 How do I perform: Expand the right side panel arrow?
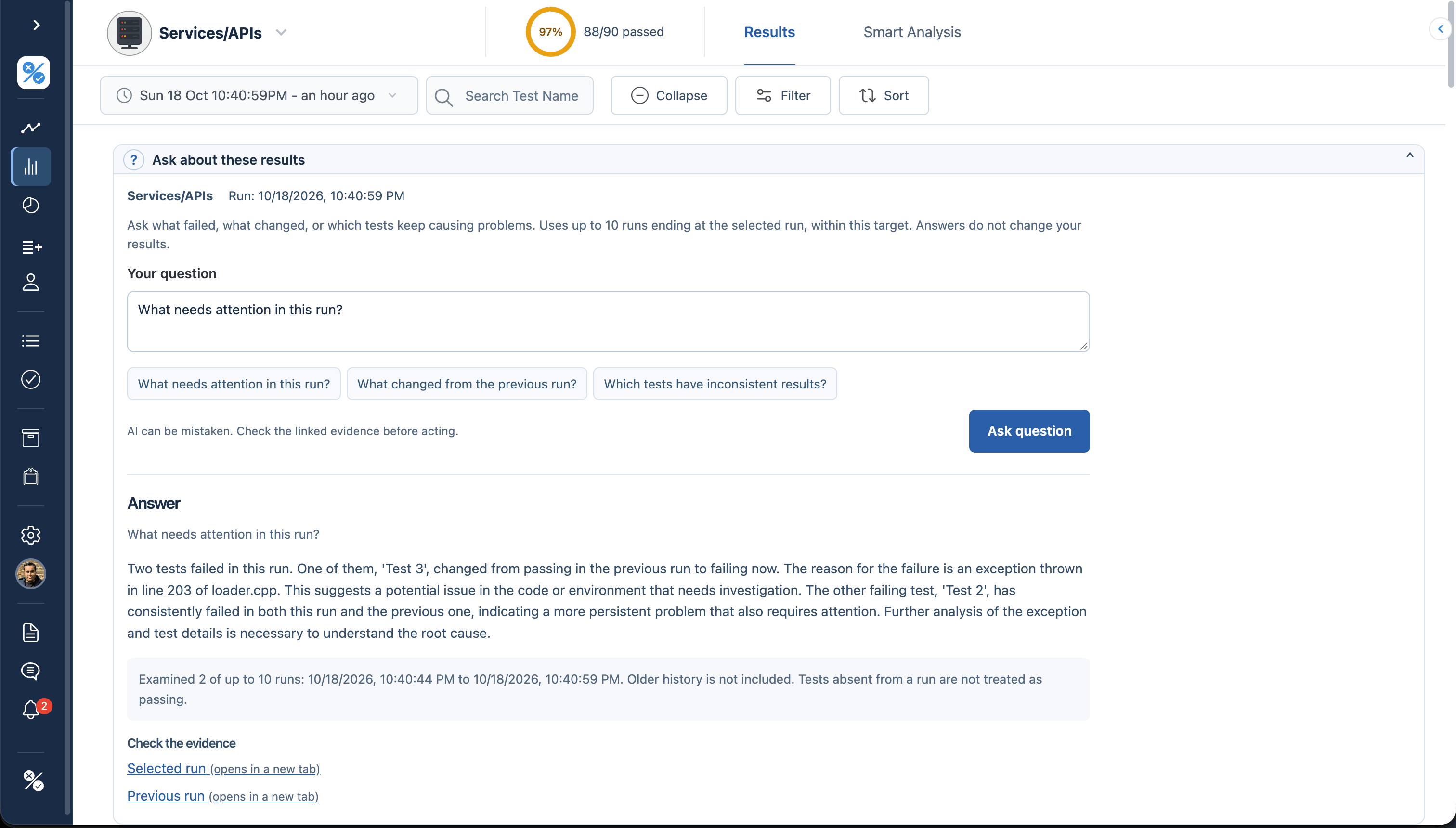click(1441, 28)
